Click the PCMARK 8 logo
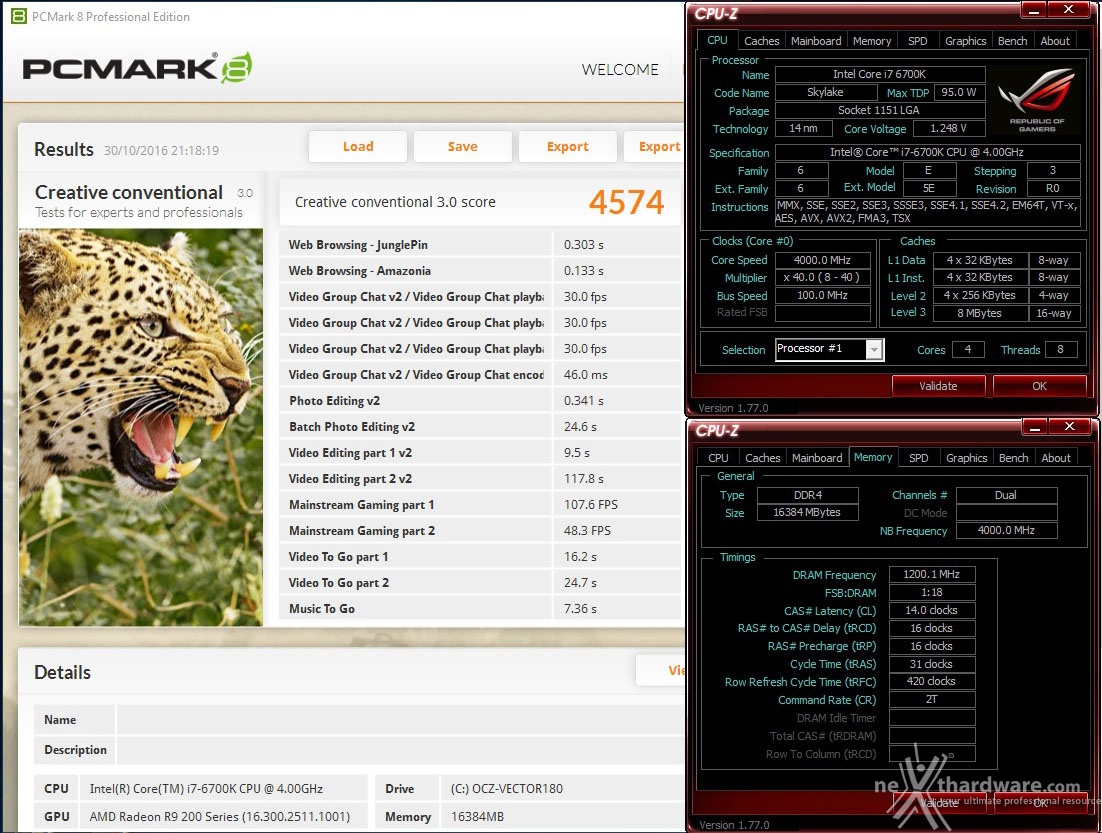This screenshot has height=833, width=1102. (x=138, y=68)
